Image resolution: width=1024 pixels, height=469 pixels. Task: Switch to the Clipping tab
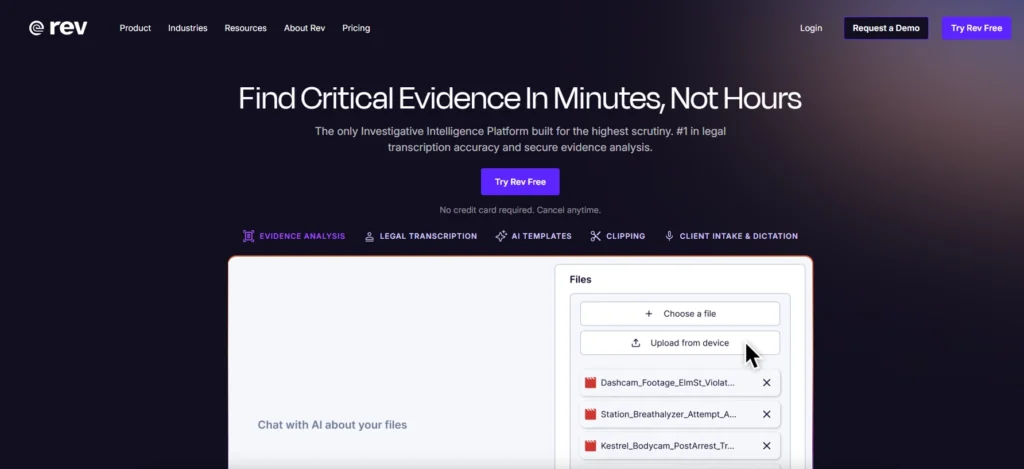(618, 236)
